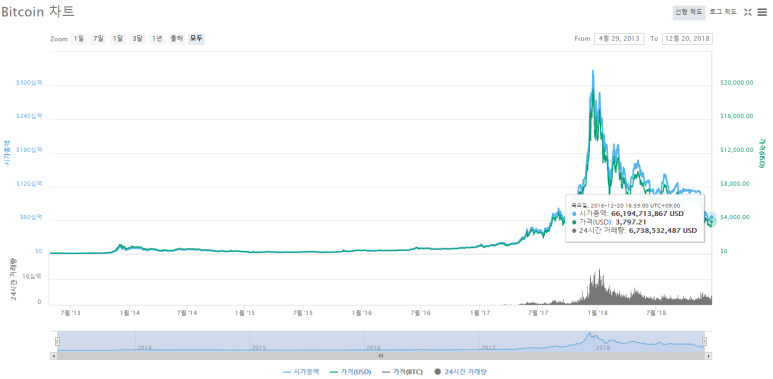Set zoom to 3달
The width and height of the screenshot is (773, 379).
tap(137, 38)
